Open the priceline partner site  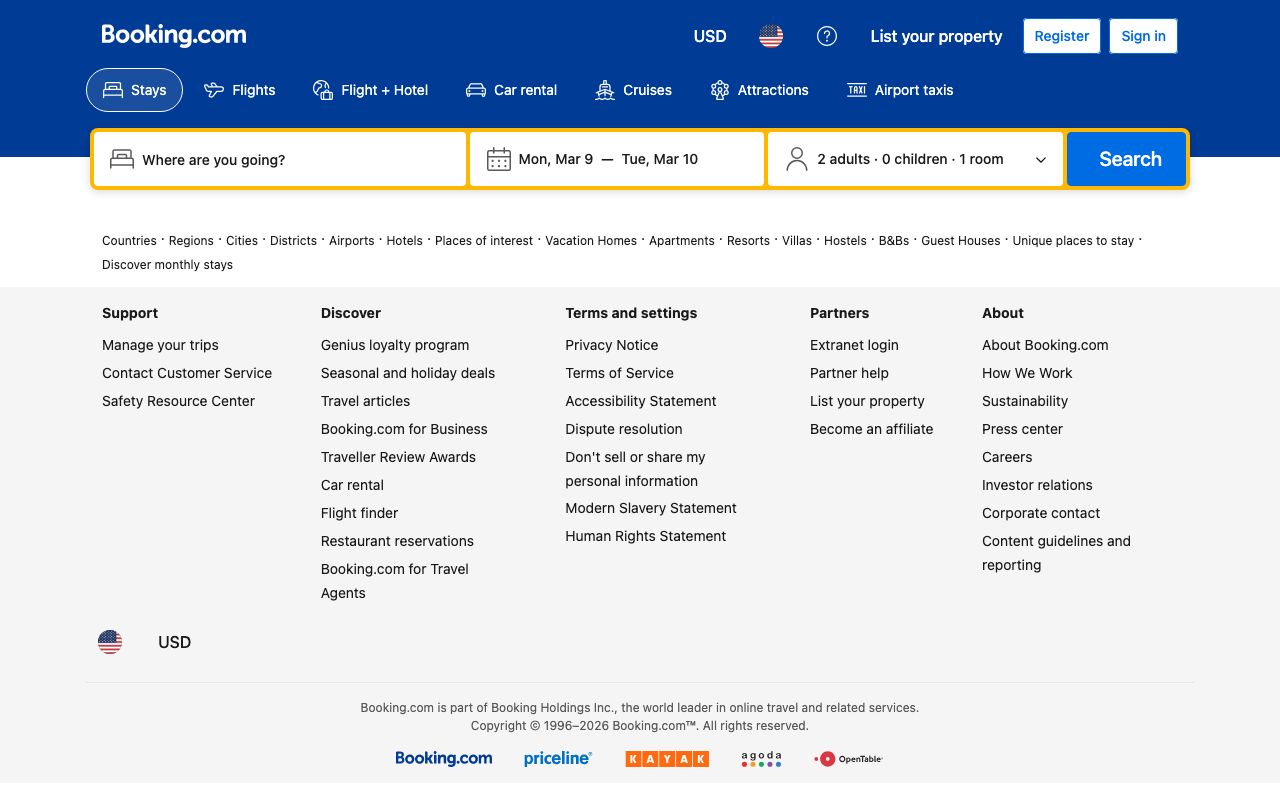pos(557,758)
